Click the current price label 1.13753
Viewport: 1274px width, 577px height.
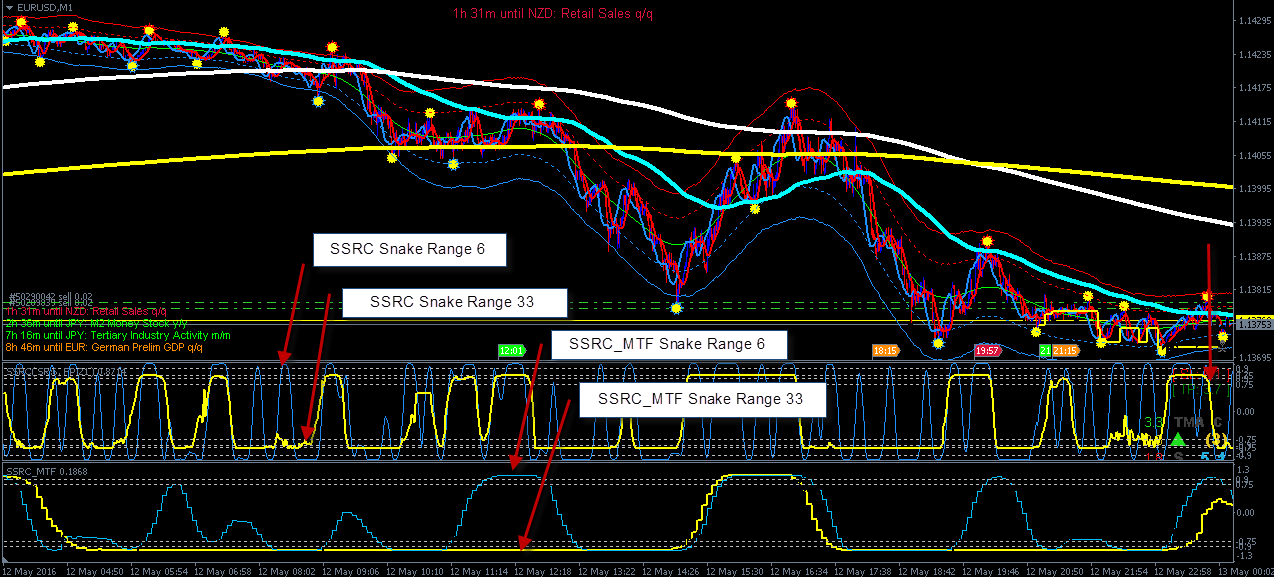point(1254,324)
